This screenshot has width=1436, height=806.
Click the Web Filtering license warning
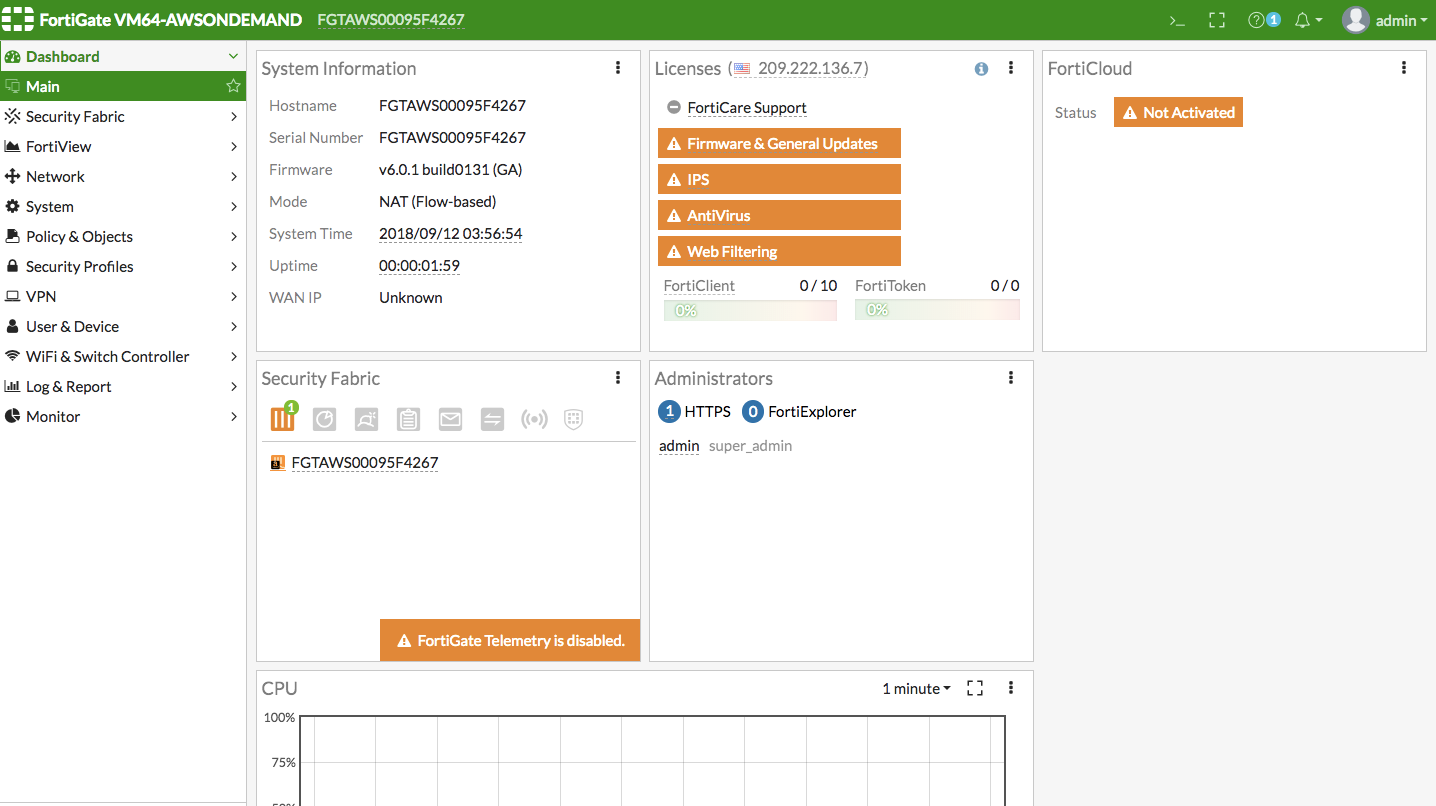coord(779,251)
